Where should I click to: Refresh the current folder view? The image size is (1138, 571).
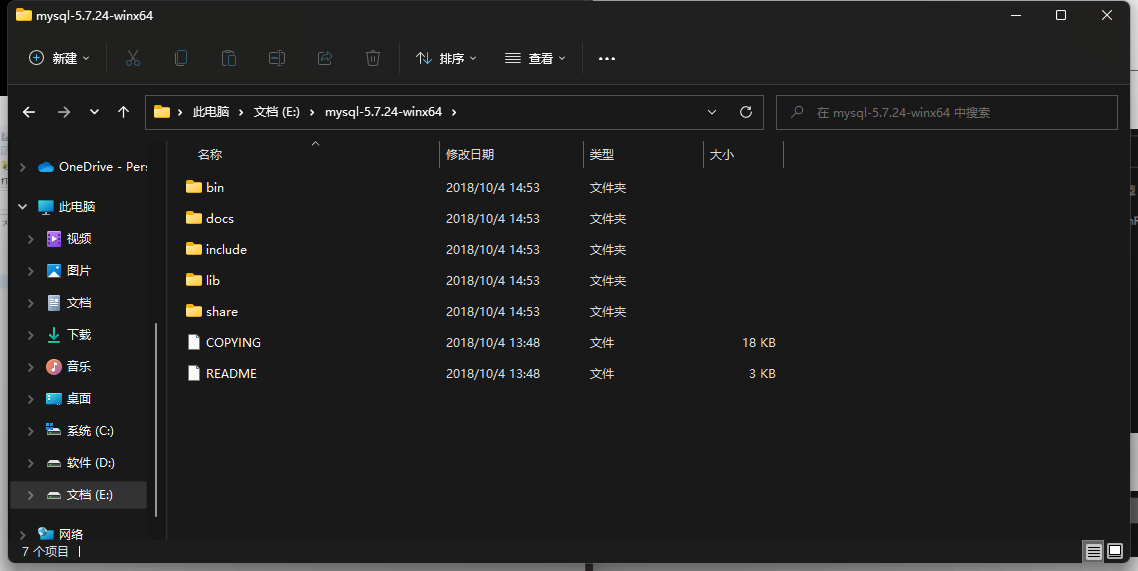click(x=745, y=112)
